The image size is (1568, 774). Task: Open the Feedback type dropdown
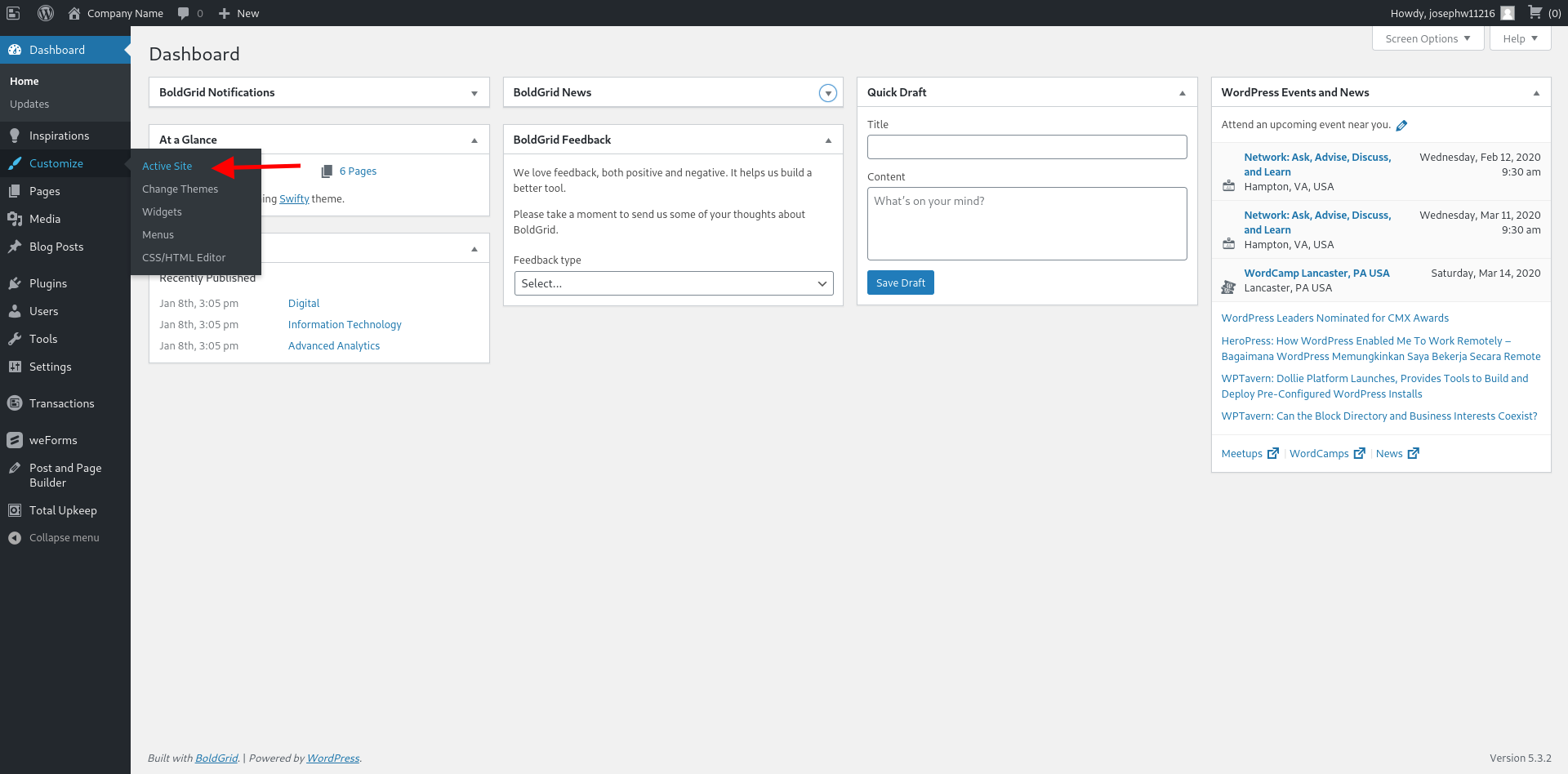pos(672,283)
